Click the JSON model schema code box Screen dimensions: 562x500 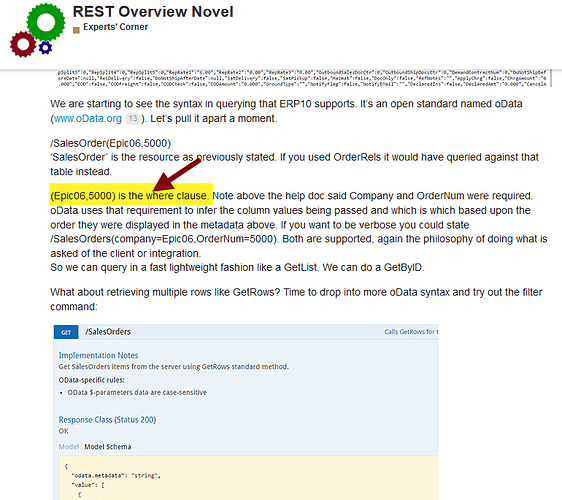point(248,477)
